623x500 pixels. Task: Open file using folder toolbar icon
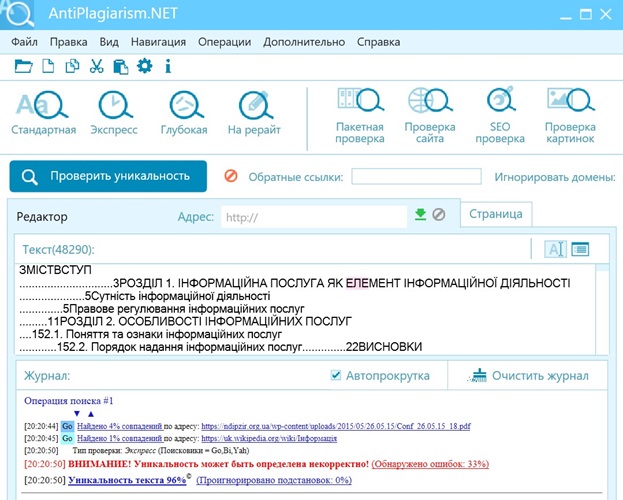coord(23,66)
